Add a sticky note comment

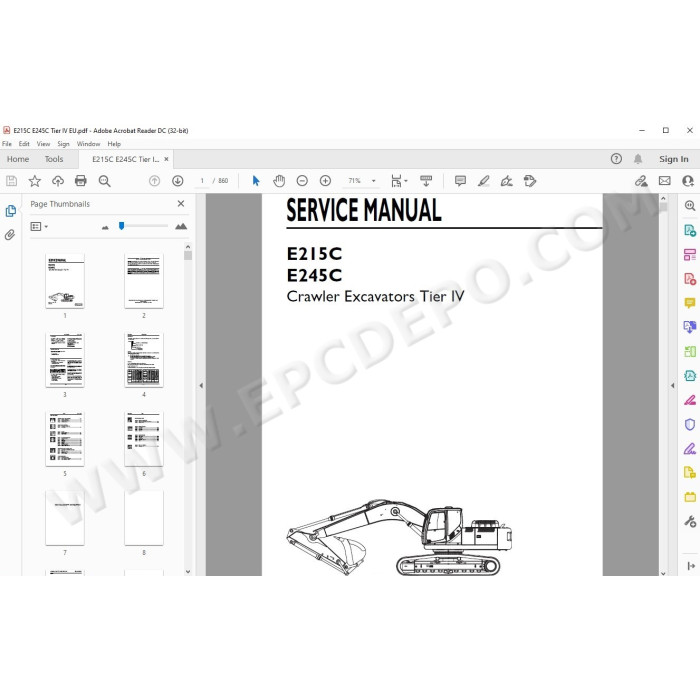(460, 181)
